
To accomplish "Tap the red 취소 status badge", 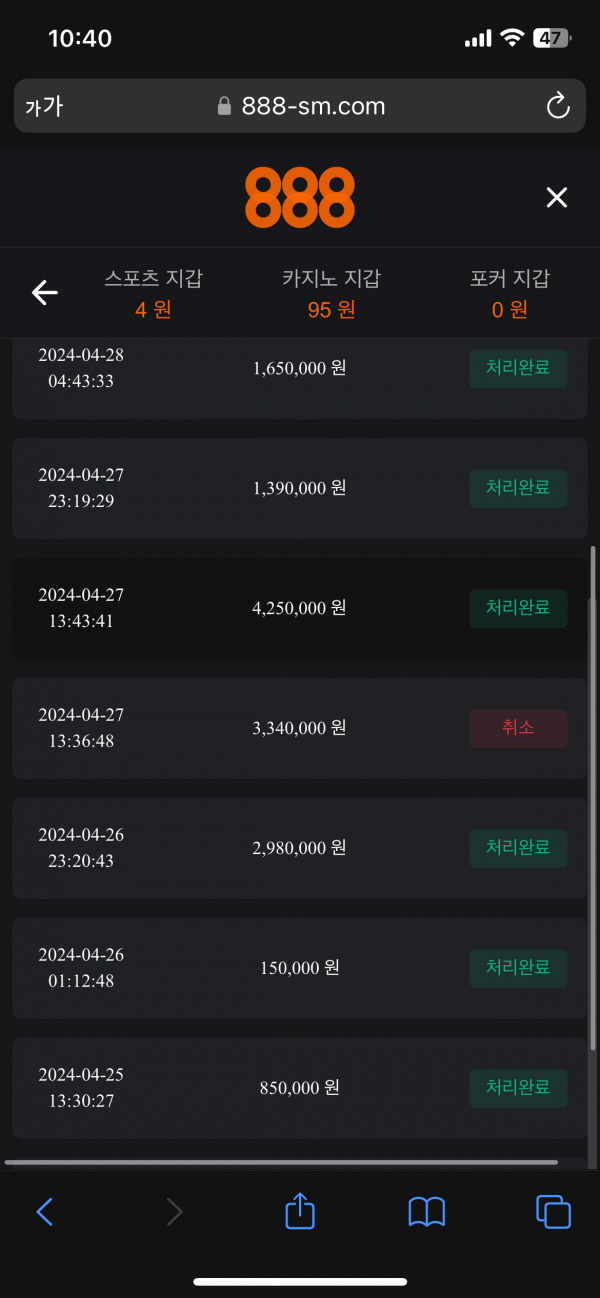I will [518, 728].
